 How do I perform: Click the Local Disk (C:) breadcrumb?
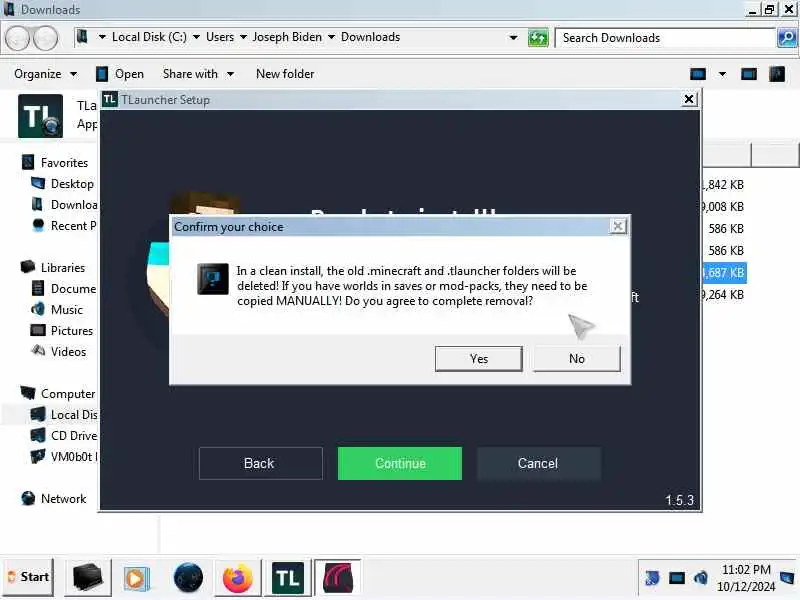[x=149, y=37]
